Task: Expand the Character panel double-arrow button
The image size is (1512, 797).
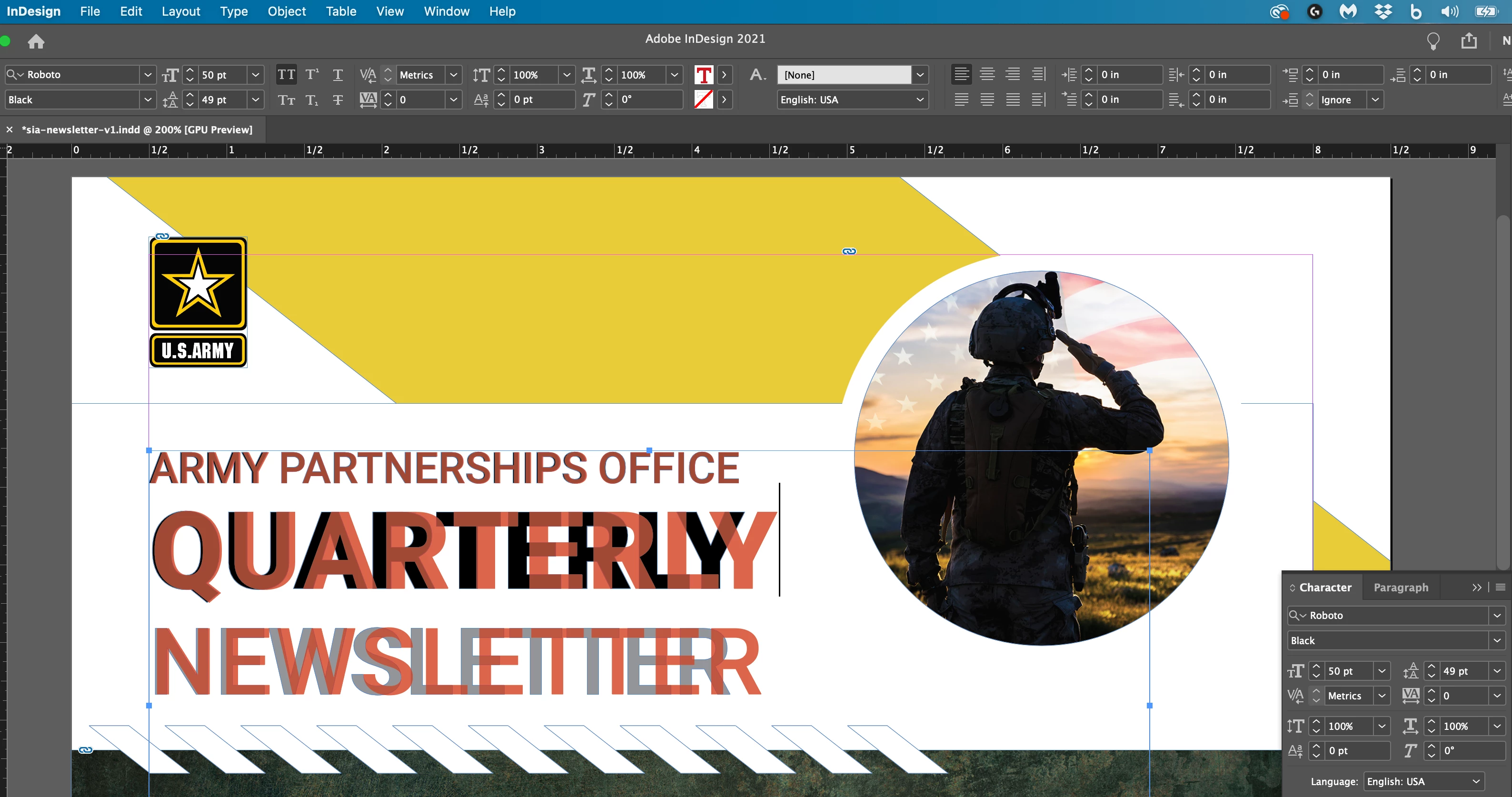Action: pos(1476,588)
